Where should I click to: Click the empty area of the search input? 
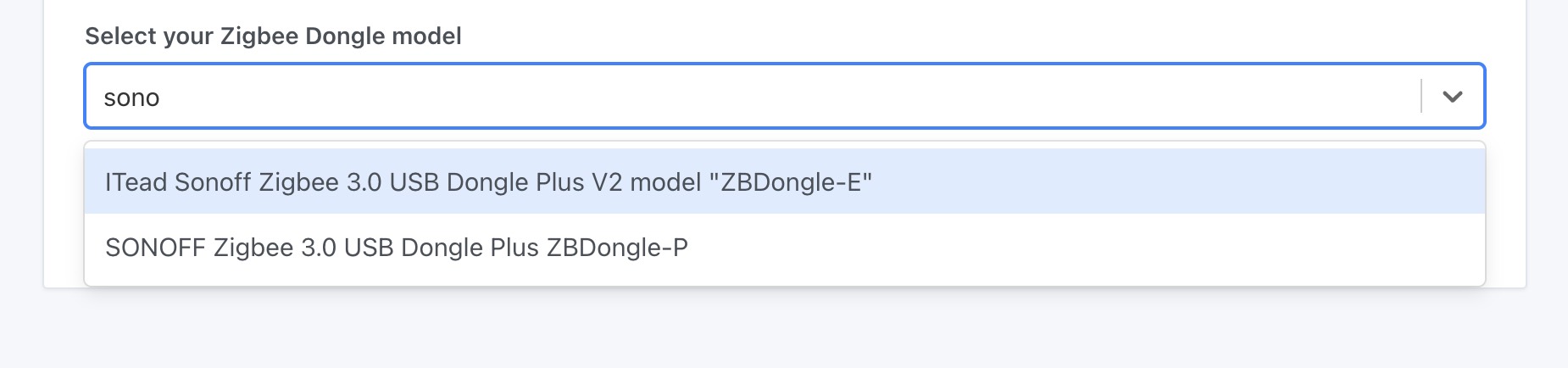click(763, 97)
